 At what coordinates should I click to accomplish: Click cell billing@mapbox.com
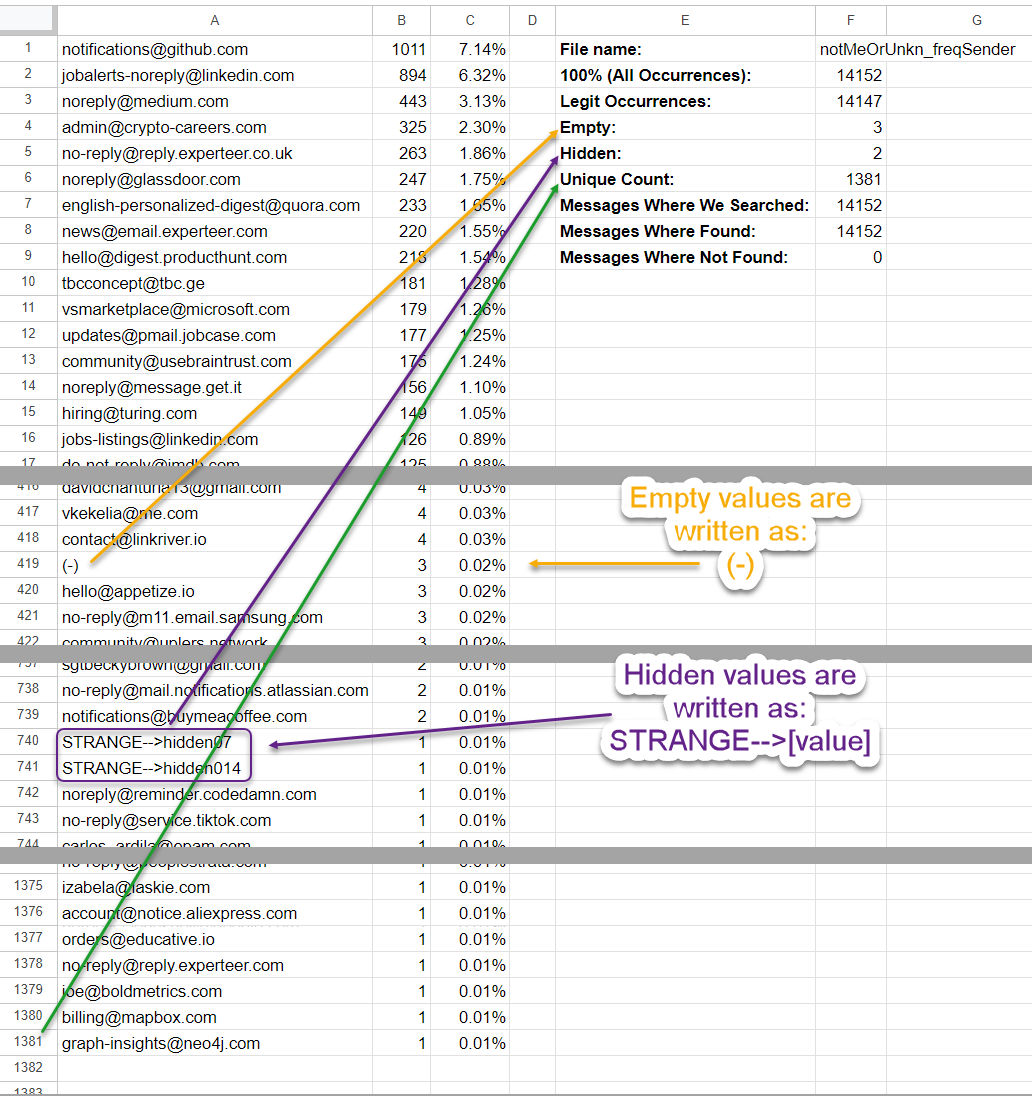215,1017
